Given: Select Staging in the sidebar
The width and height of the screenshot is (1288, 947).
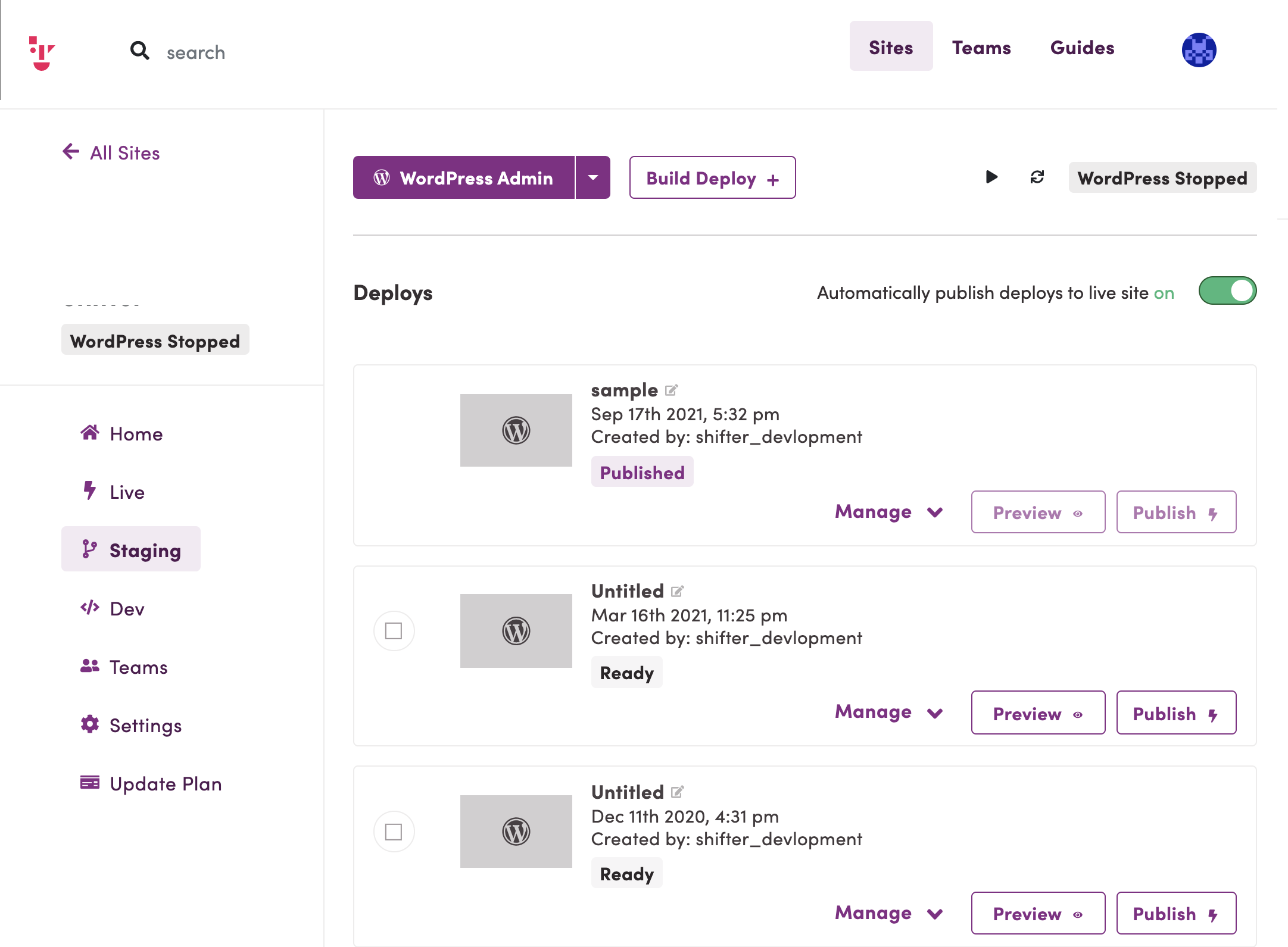Looking at the screenshot, I should pos(131,549).
